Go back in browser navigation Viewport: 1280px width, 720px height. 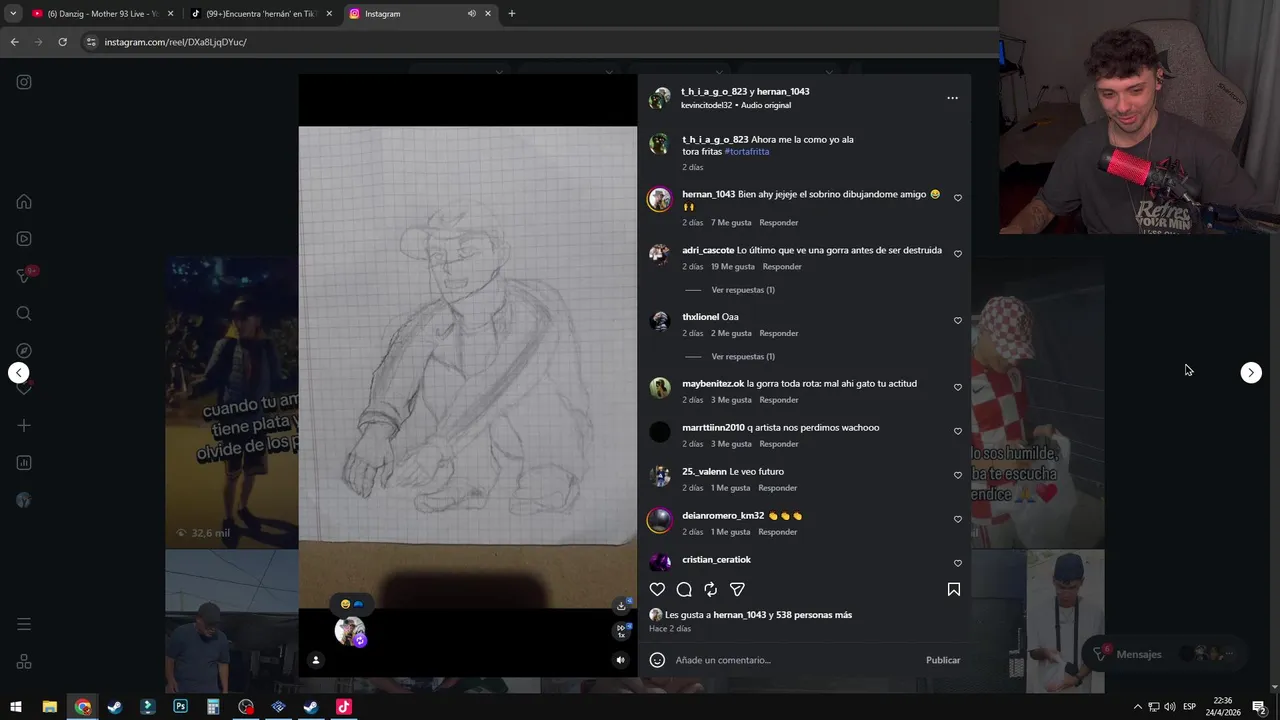[x=14, y=42]
